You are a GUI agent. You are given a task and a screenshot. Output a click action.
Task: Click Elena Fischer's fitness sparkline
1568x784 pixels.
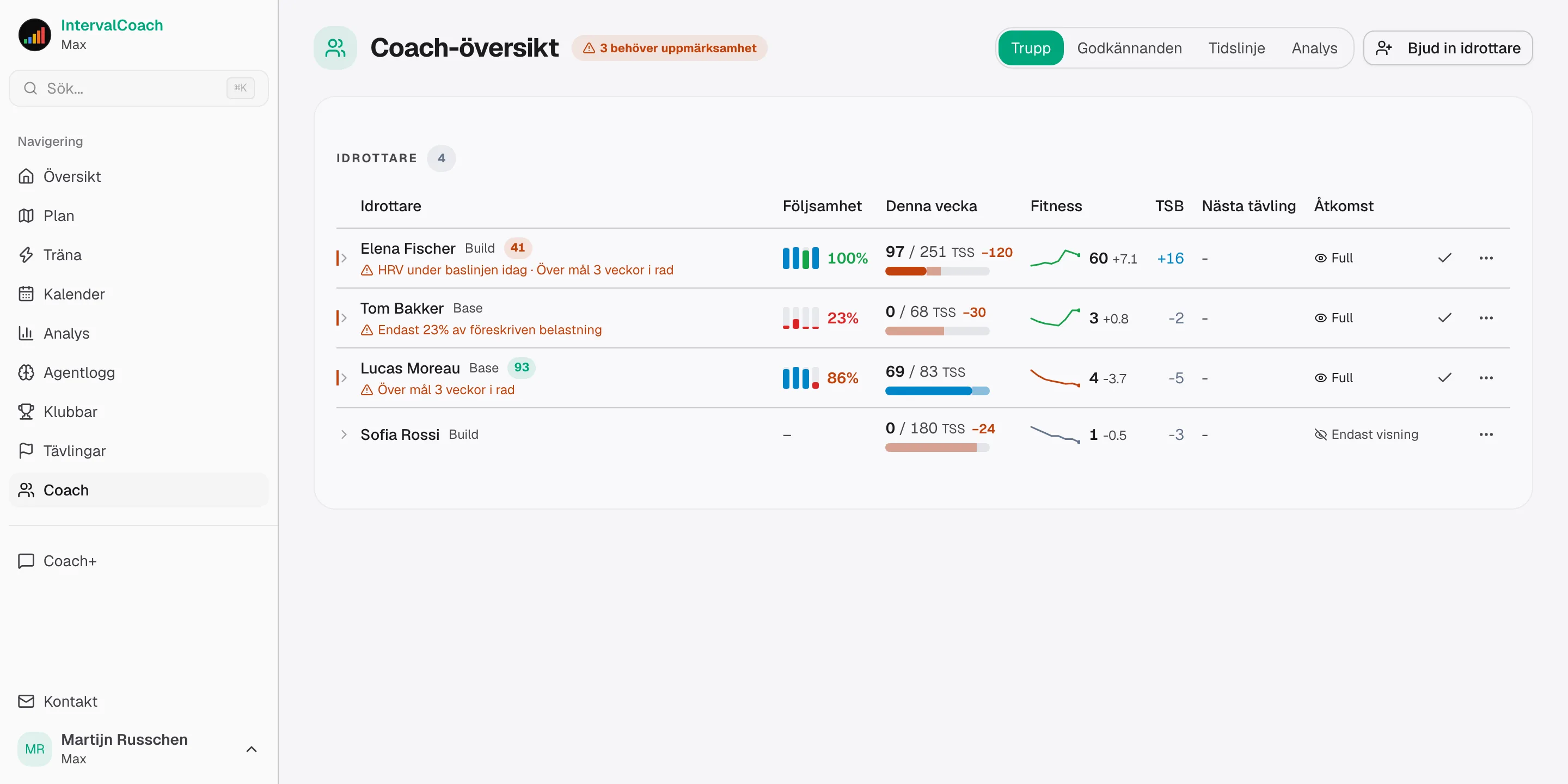click(1055, 258)
